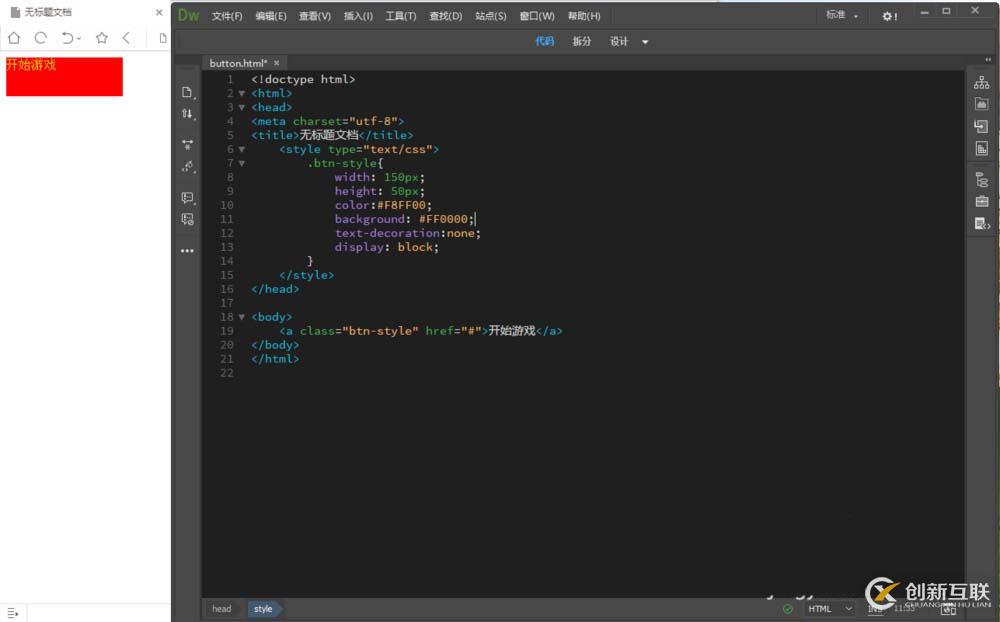
Task: Click the #FF0000 background color value in code
Action: click(x=446, y=219)
